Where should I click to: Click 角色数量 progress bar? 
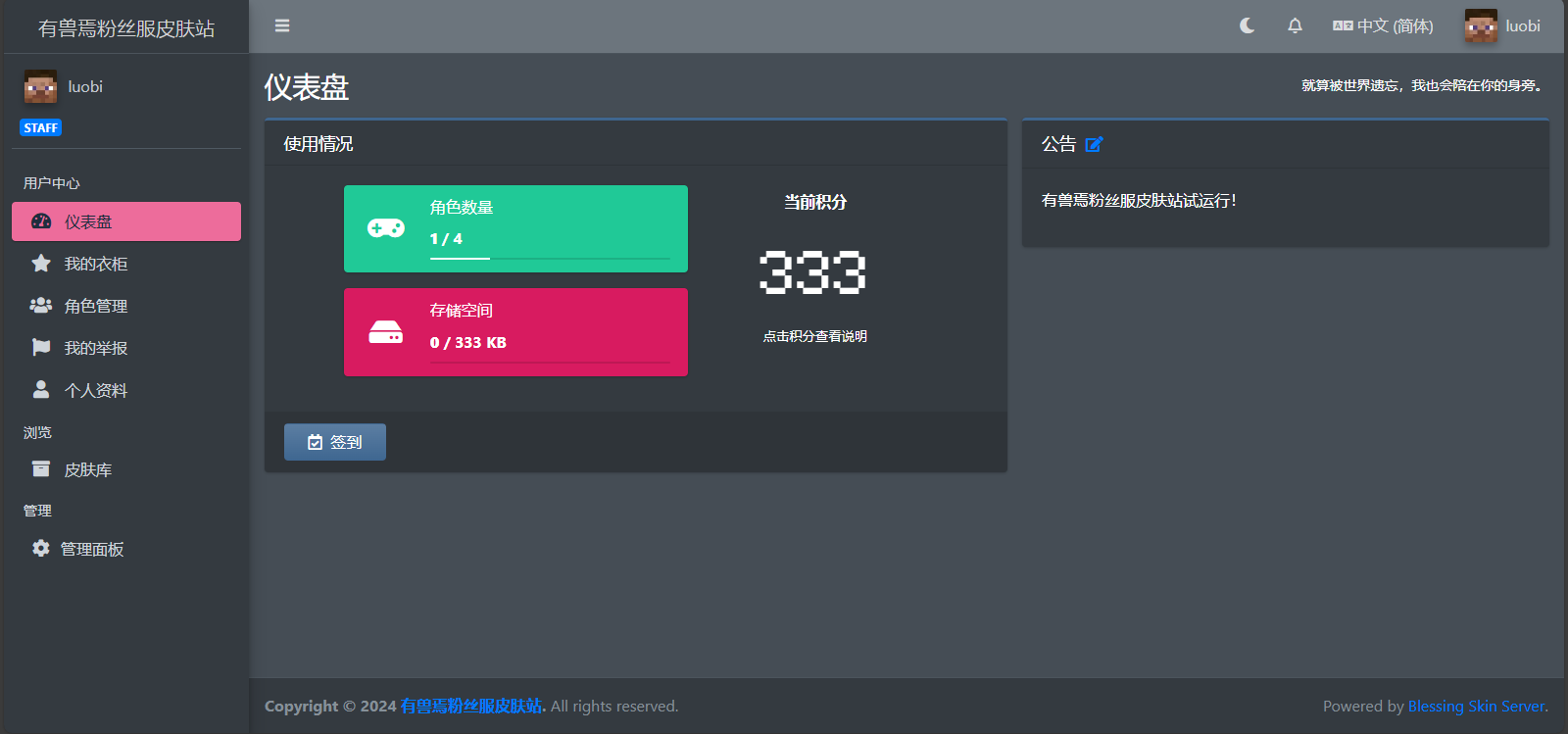click(550, 258)
